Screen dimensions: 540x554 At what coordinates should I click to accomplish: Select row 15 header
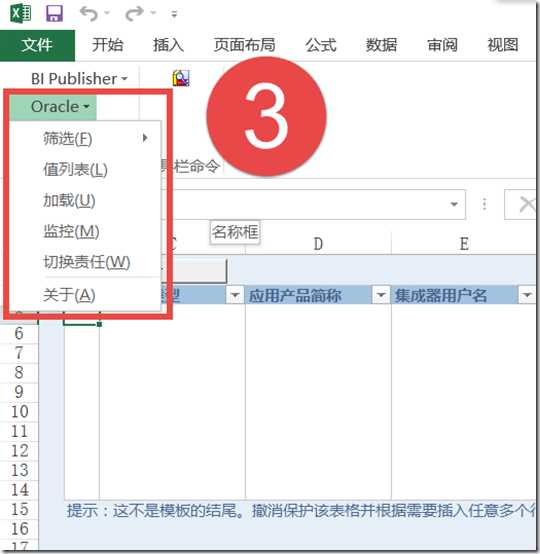19,510
